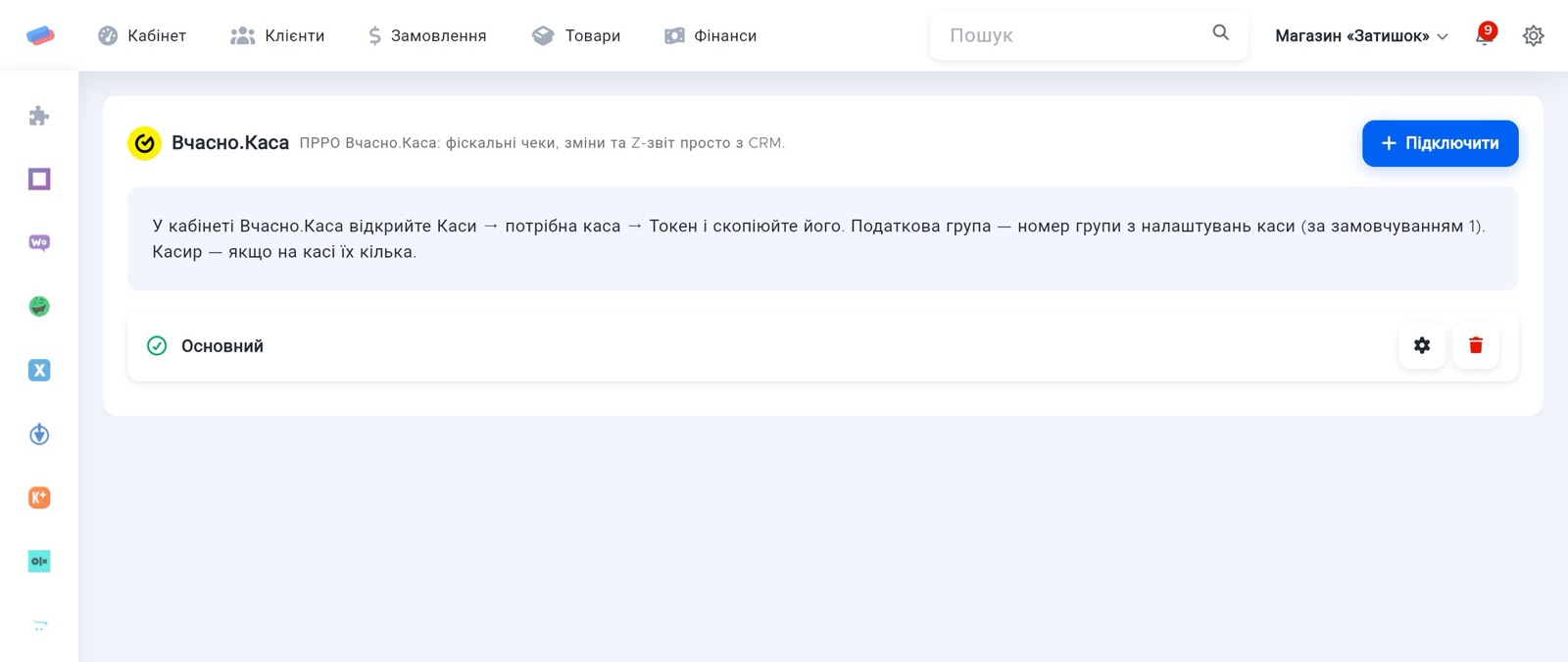Open the Кабінет dashboard menu
This screenshot has width=1568, height=662.
point(142,35)
